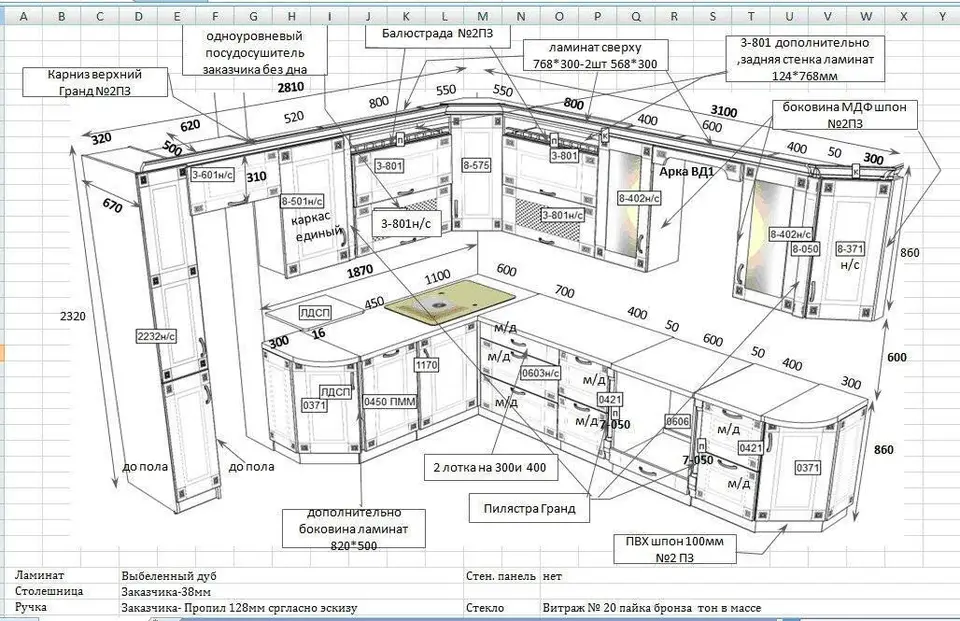Click the 'Стекло' label cell
960x621 pixels.
[x=485, y=608]
